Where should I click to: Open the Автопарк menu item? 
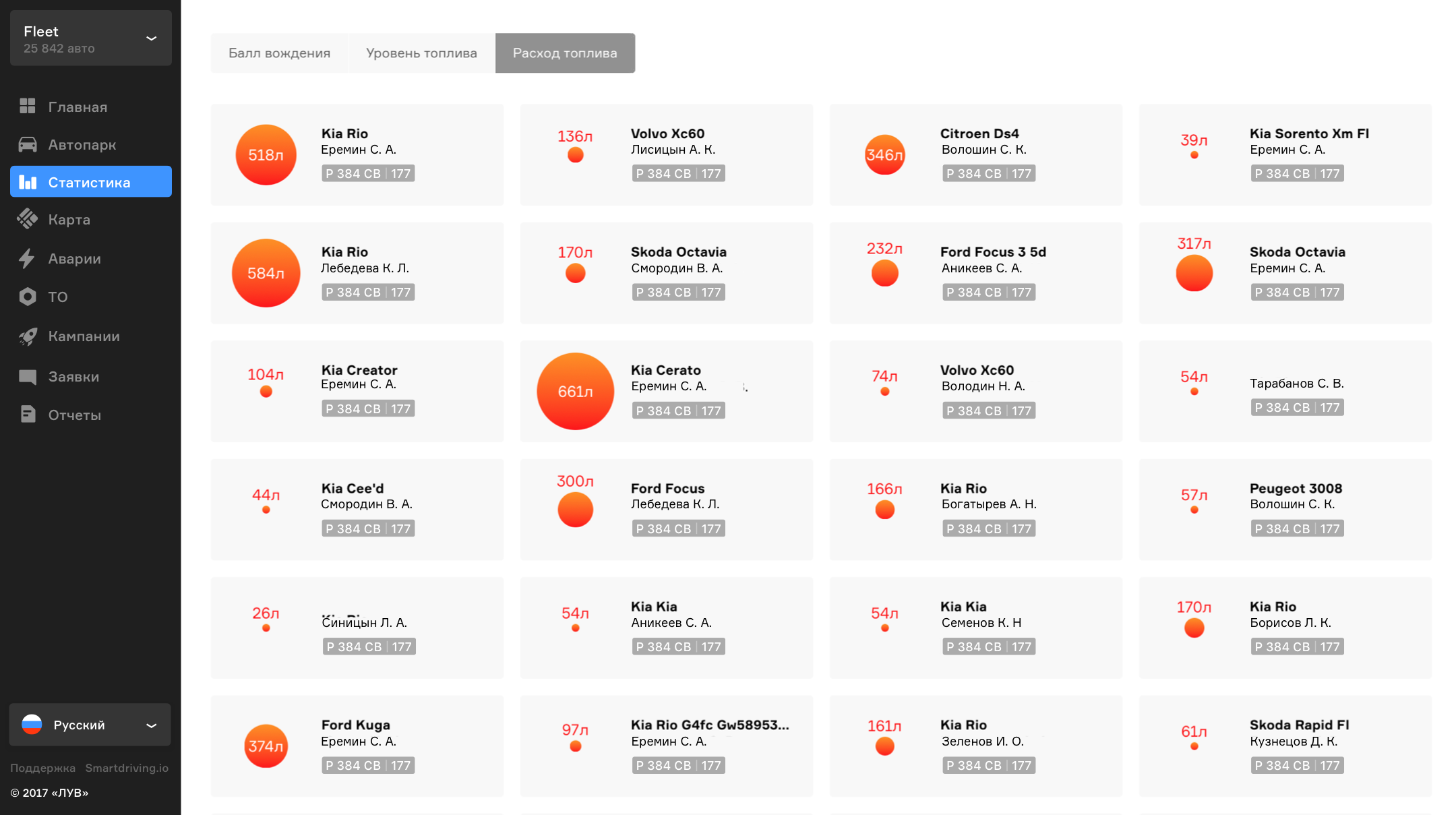pyautogui.click(x=90, y=144)
